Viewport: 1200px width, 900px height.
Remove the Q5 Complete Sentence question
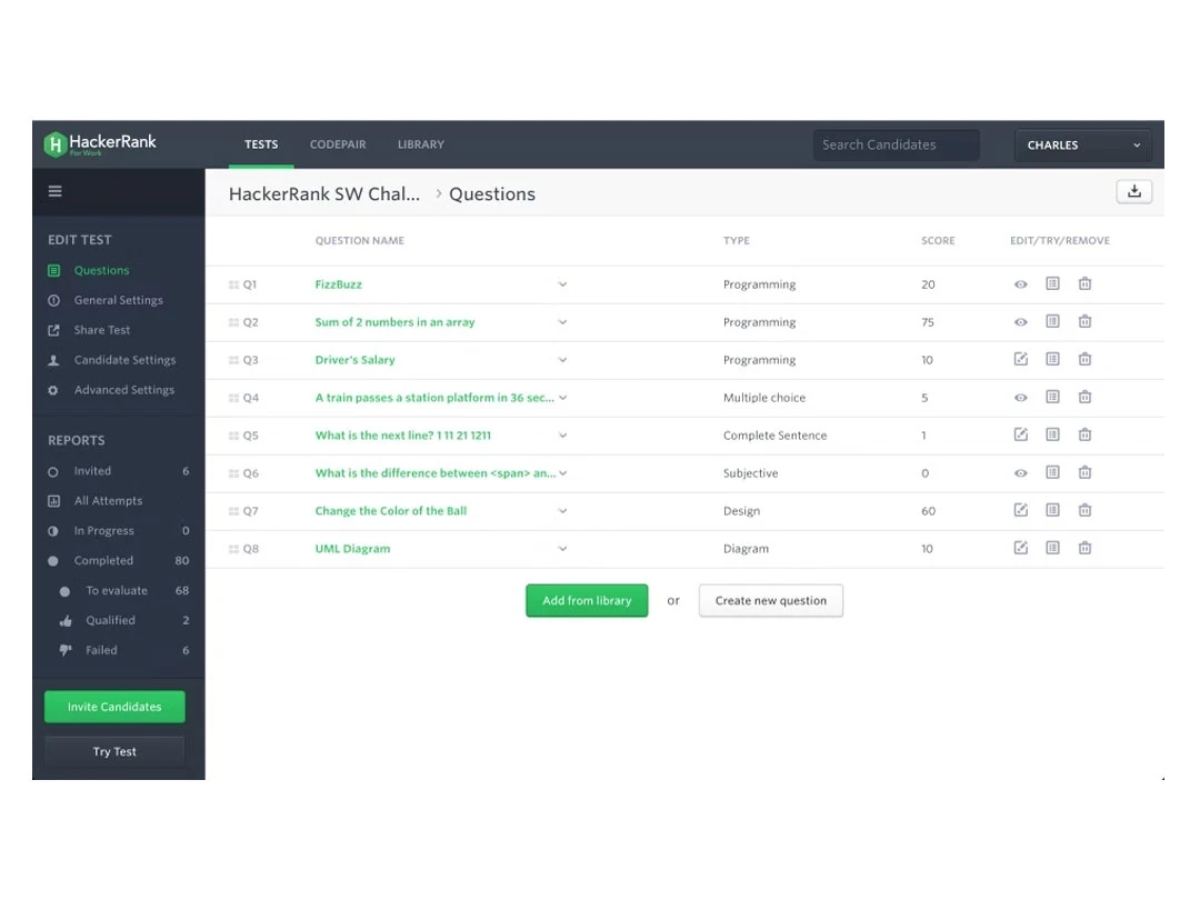click(1084, 435)
